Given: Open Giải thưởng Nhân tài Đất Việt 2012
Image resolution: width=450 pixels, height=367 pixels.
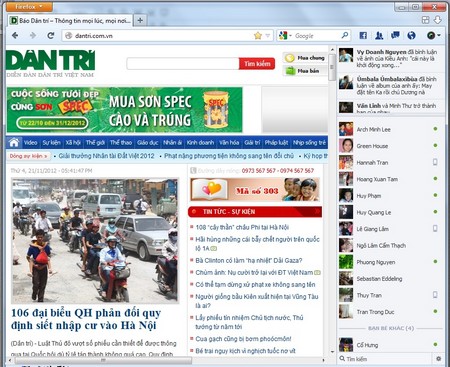Looking at the screenshot, I should [x=106, y=156].
